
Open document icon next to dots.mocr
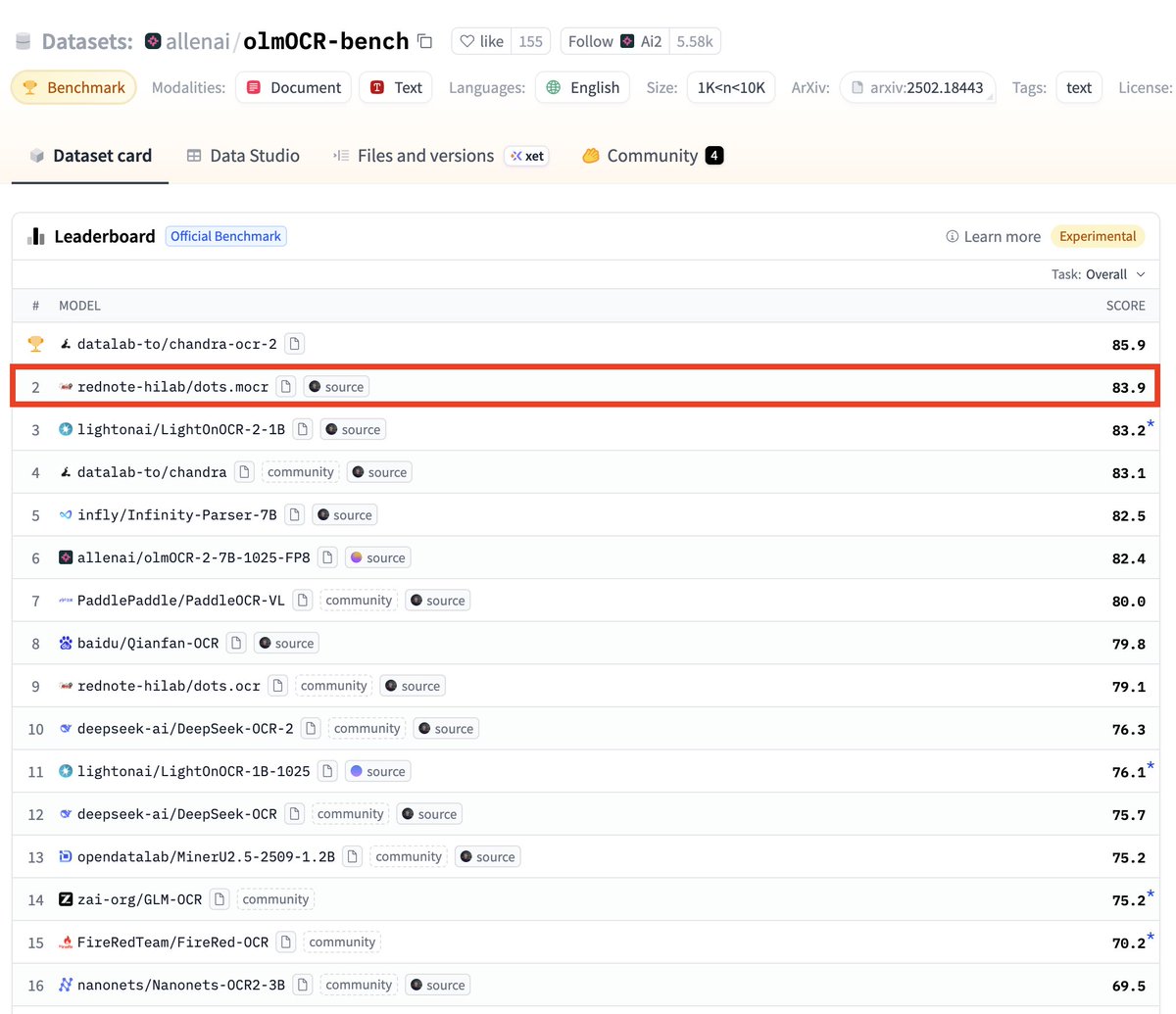[x=285, y=387]
